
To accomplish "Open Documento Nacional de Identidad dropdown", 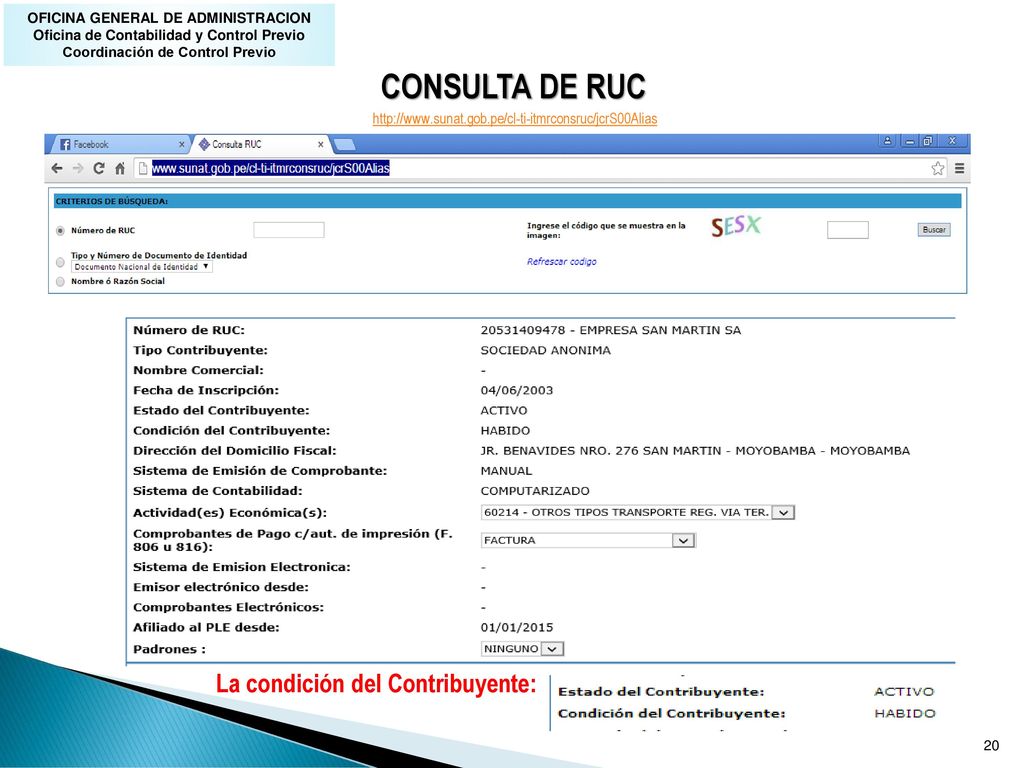I will click(x=142, y=267).
